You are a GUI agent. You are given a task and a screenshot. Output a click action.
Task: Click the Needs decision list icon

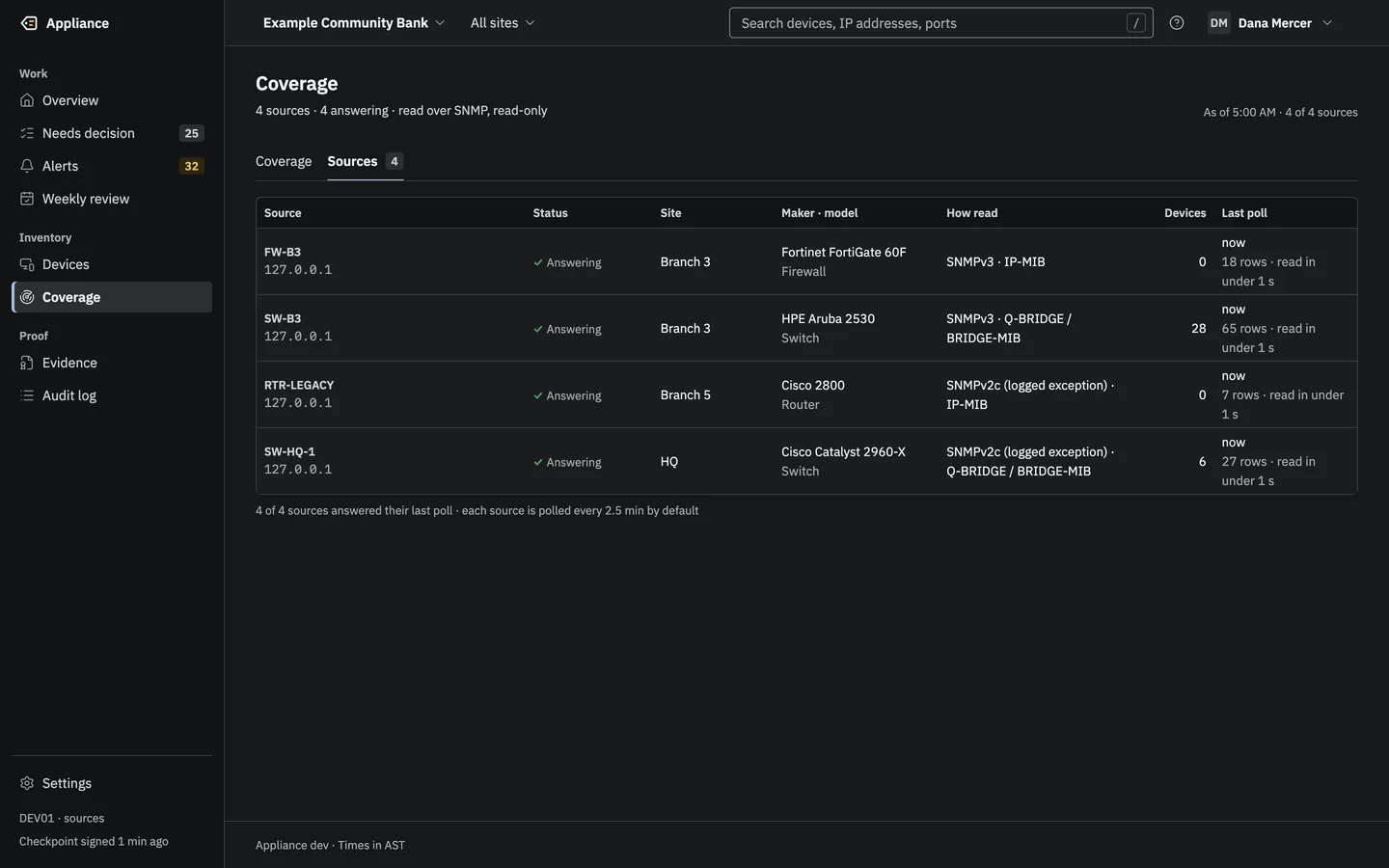(x=27, y=133)
